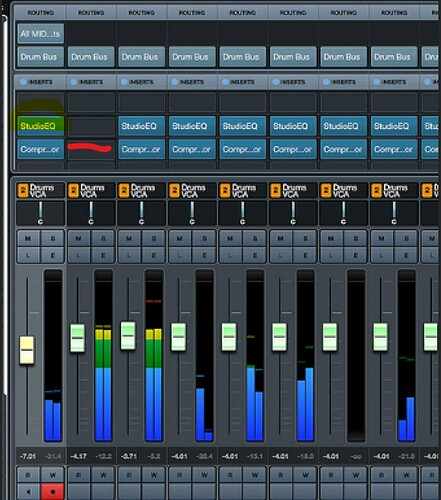The height and width of the screenshot is (500, 441).
Task: Open Drum Bus routing on the peak -oo channel
Action: (344, 57)
